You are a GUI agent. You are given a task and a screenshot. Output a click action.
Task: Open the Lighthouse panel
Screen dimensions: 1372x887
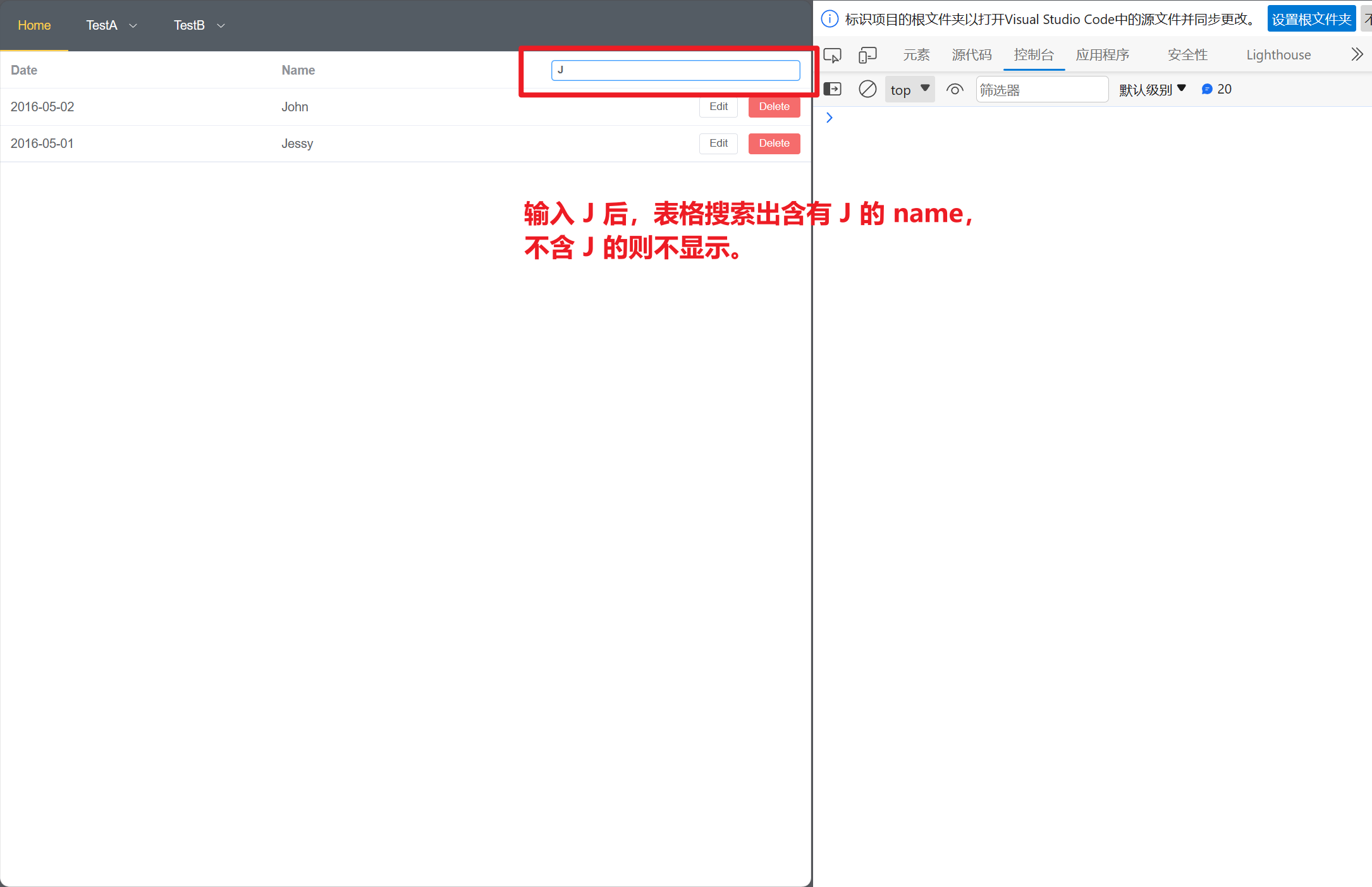tap(1279, 55)
